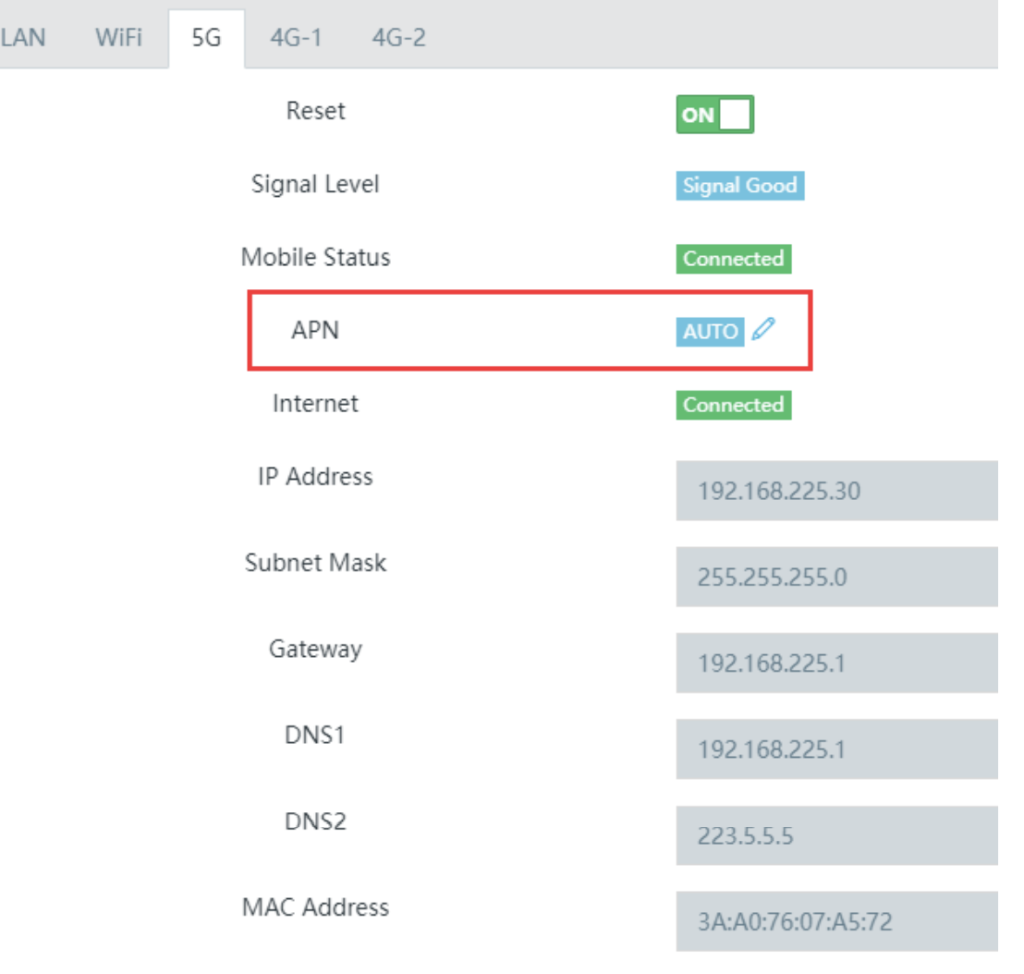Click the APN label text
Screen dimensions: 1024x974
coord(315,330)
